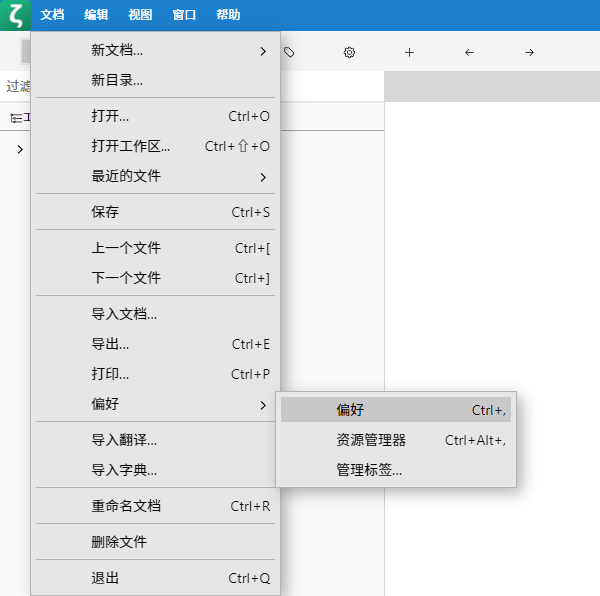
Task: Select 退出 to quit the app
Action: point(155,578)
